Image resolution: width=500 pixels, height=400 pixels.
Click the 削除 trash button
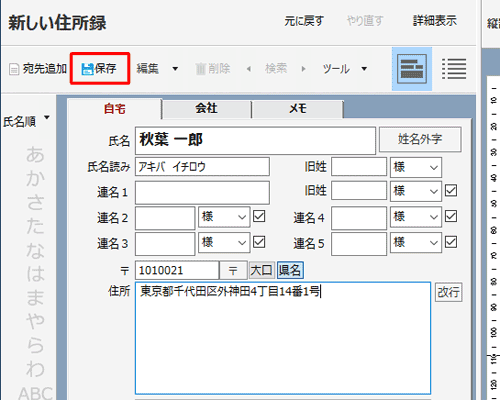[x=213, y=69]
